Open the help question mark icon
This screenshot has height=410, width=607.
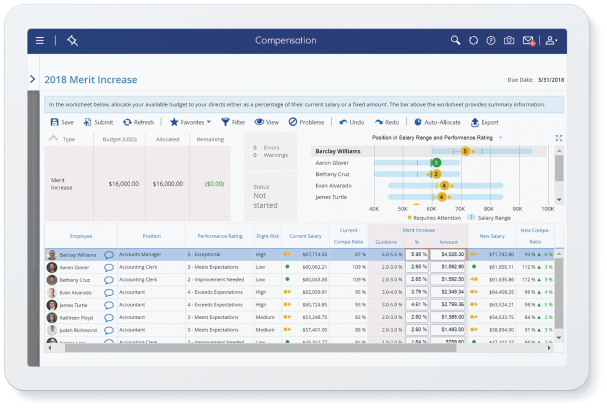coord(491,41)
